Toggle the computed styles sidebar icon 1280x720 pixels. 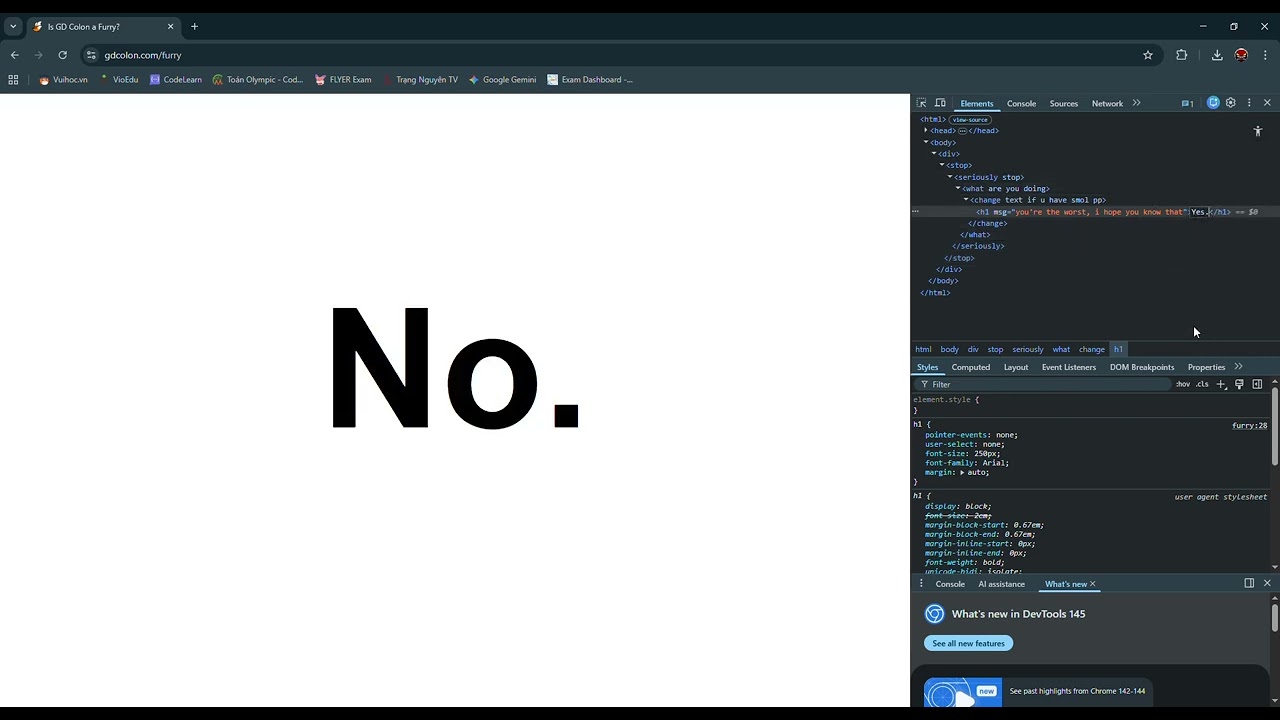[1257, 384]
